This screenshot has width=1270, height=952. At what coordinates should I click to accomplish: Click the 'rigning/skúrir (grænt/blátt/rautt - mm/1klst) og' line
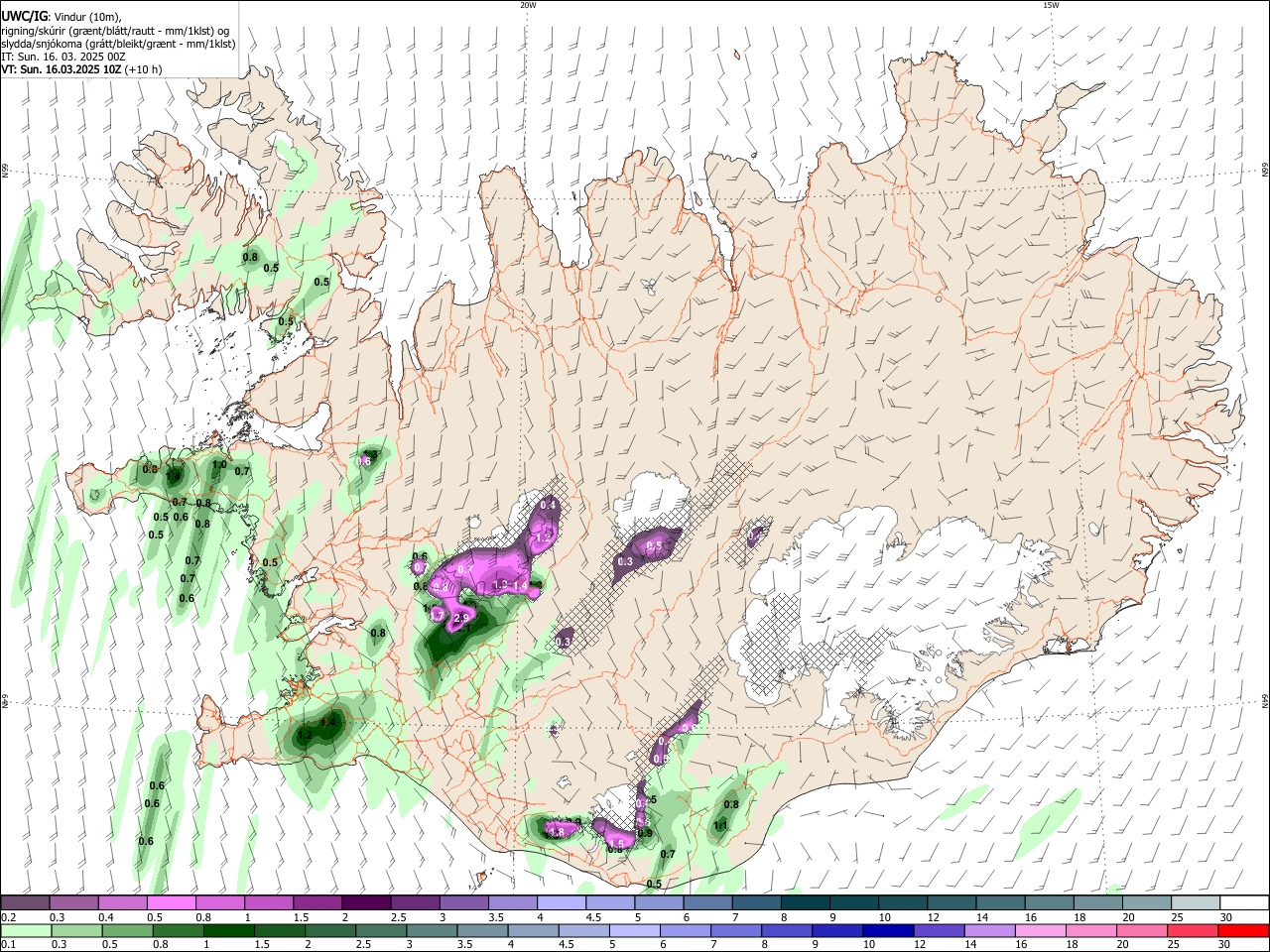click(x=115, y=30)
